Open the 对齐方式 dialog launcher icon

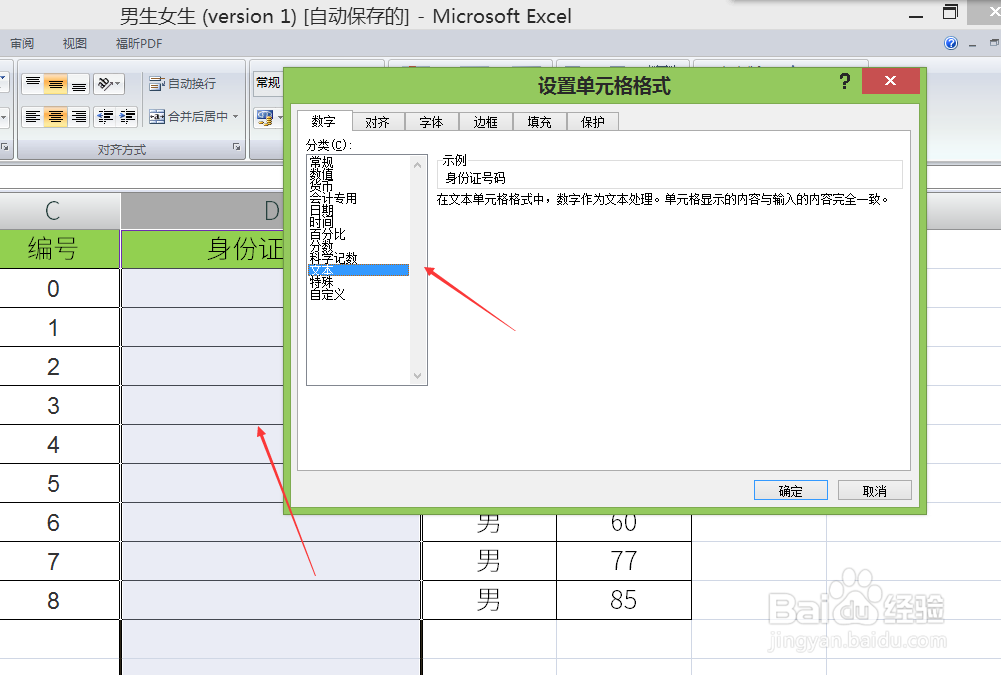pyautogui.click(x=236, y=147)
